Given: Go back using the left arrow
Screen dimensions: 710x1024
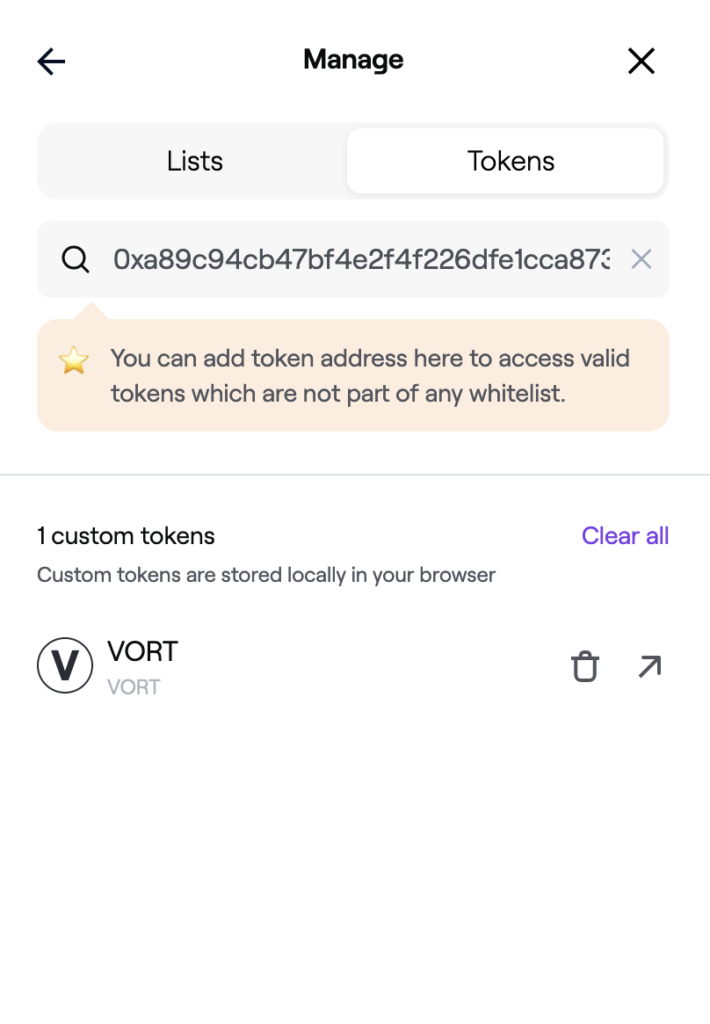Looking at the screenshot, I should coord(51,62).
